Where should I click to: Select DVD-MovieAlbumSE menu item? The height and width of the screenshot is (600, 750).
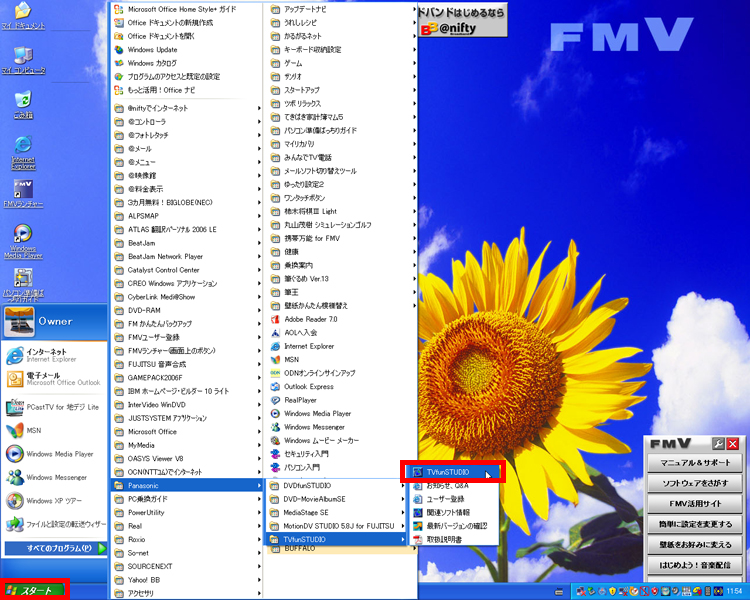[336, 499]
